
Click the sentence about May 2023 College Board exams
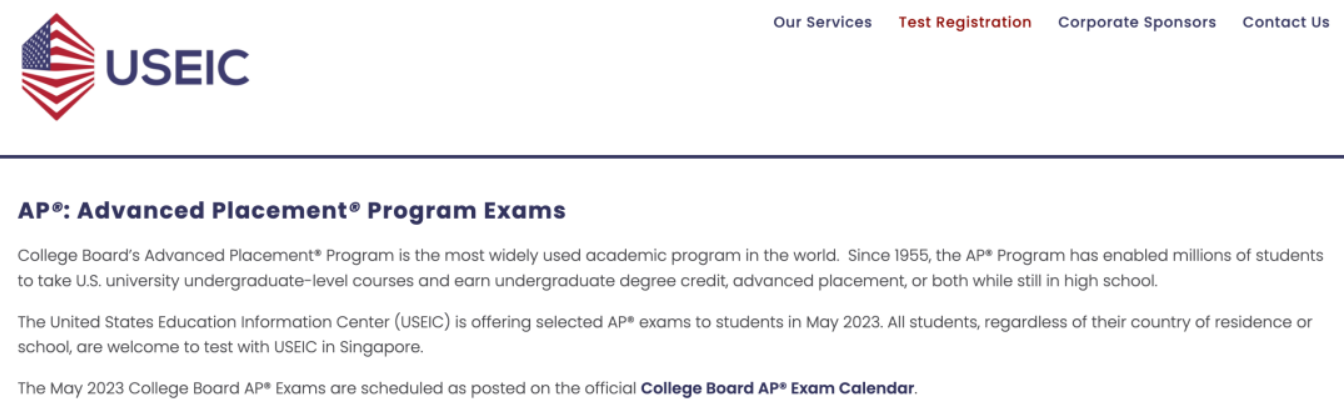point(467,388)
